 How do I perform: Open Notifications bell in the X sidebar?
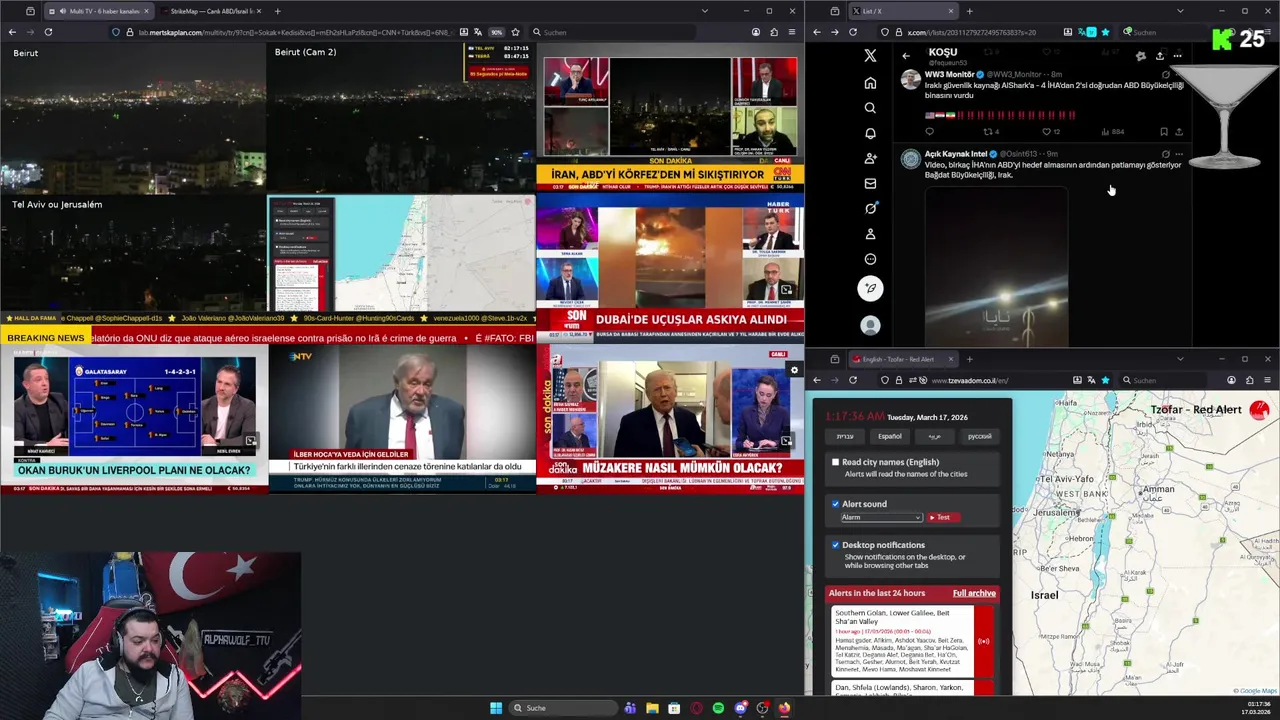[870, 133]
